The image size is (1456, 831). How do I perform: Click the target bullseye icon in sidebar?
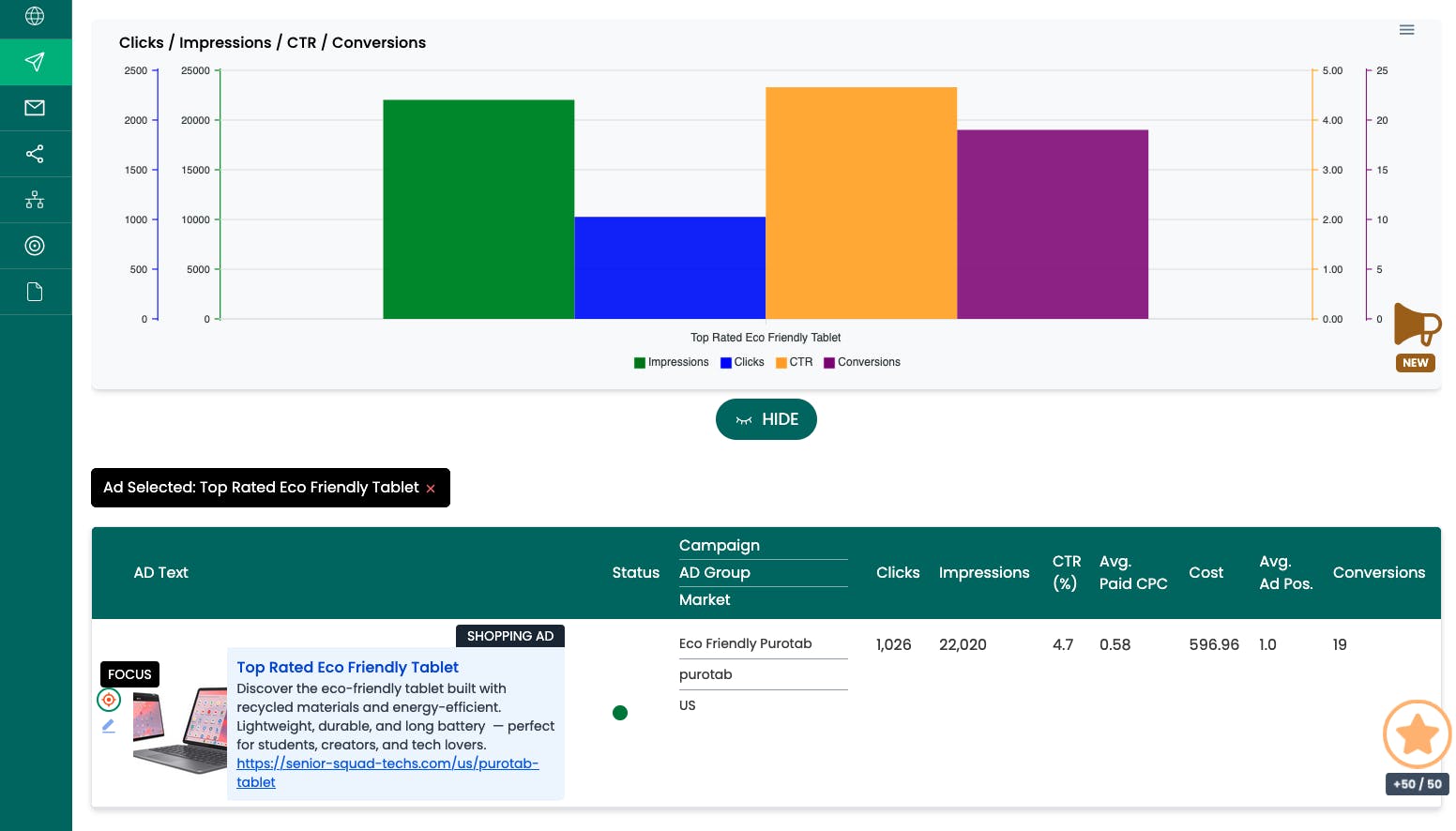point(35,246)
